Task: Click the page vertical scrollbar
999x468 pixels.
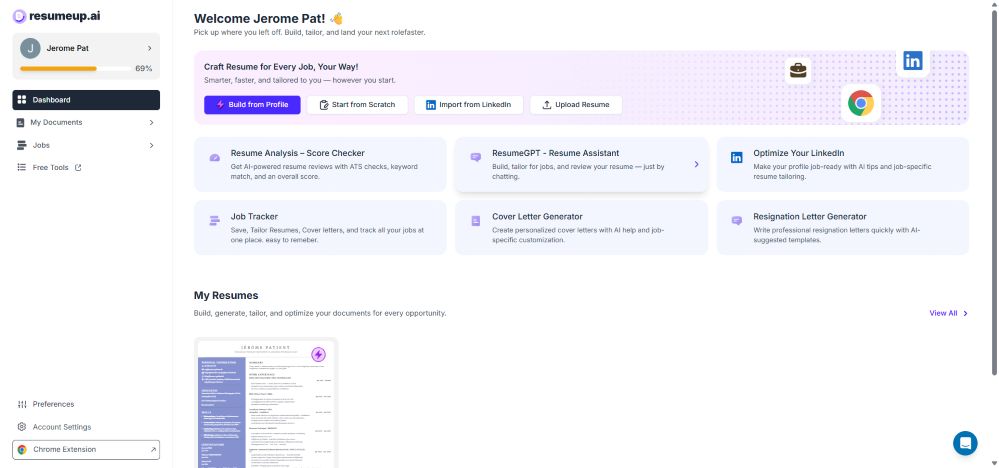Action: coord(994,194)
